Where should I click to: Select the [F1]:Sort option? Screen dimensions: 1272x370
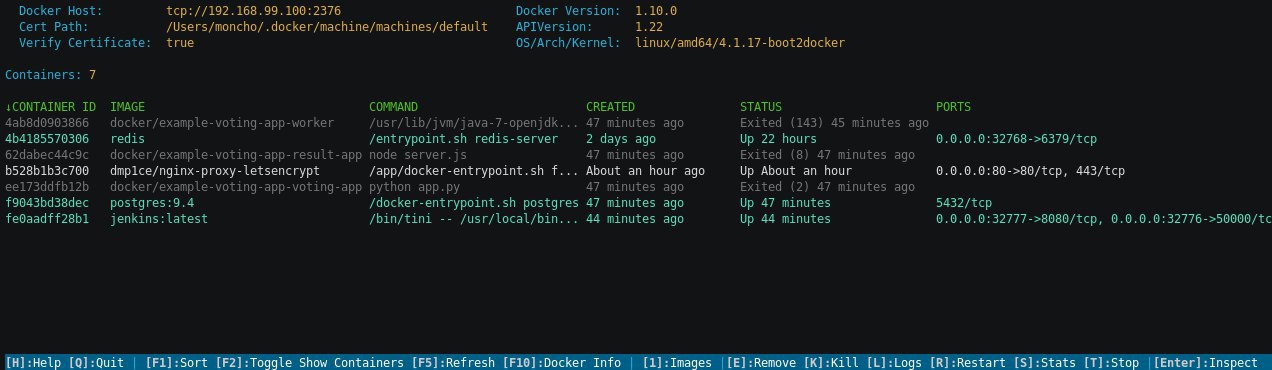point(177,363)
